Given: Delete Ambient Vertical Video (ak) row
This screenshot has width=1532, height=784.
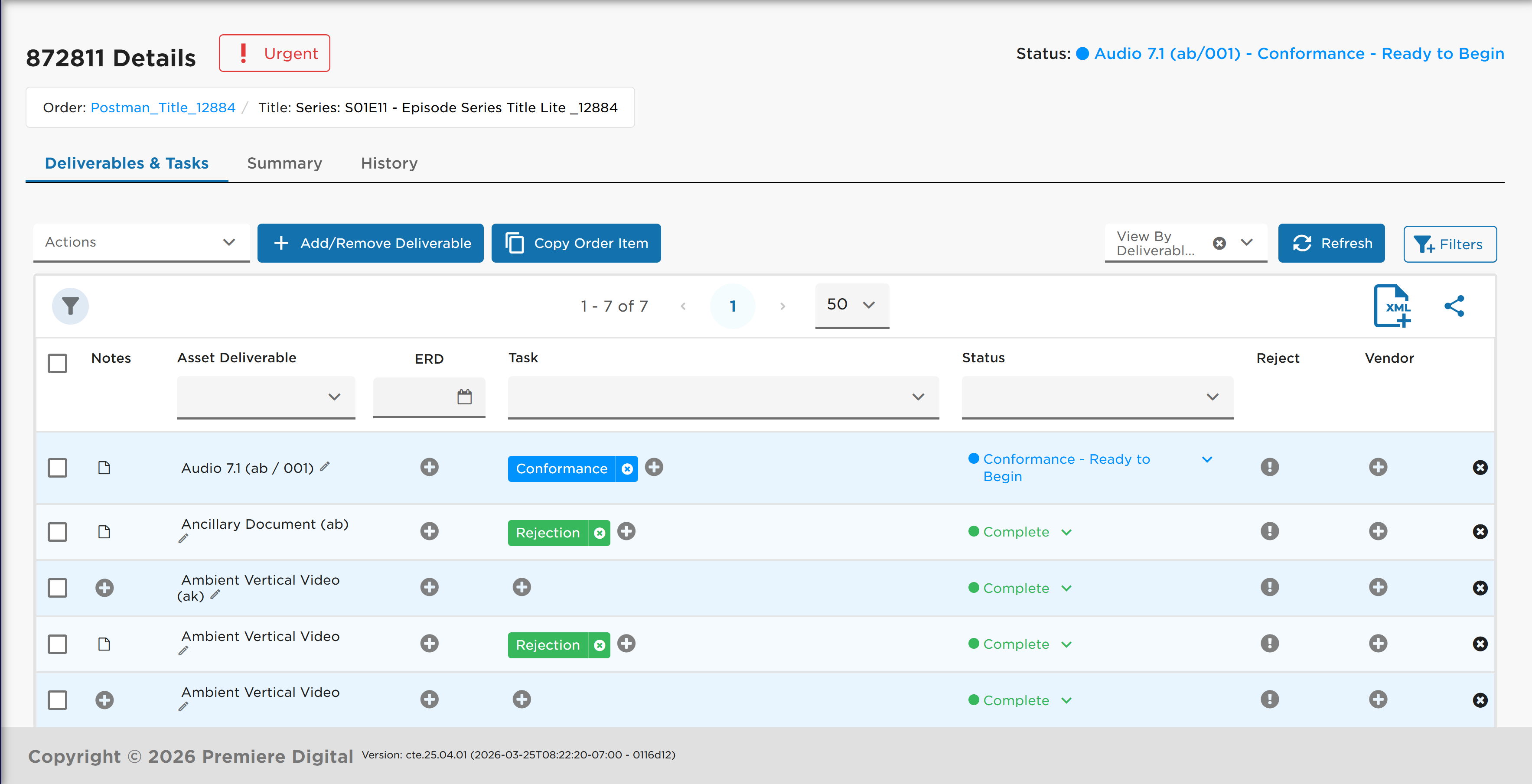Looking at the screenshot, I should (1480, 588).
